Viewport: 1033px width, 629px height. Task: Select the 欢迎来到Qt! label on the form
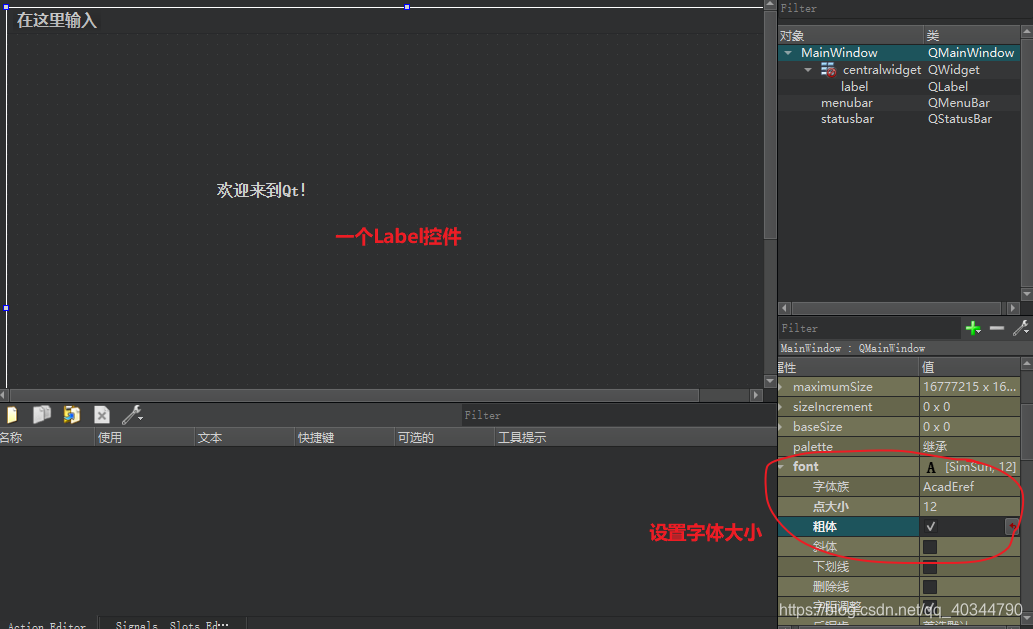[x=262, y=190]
